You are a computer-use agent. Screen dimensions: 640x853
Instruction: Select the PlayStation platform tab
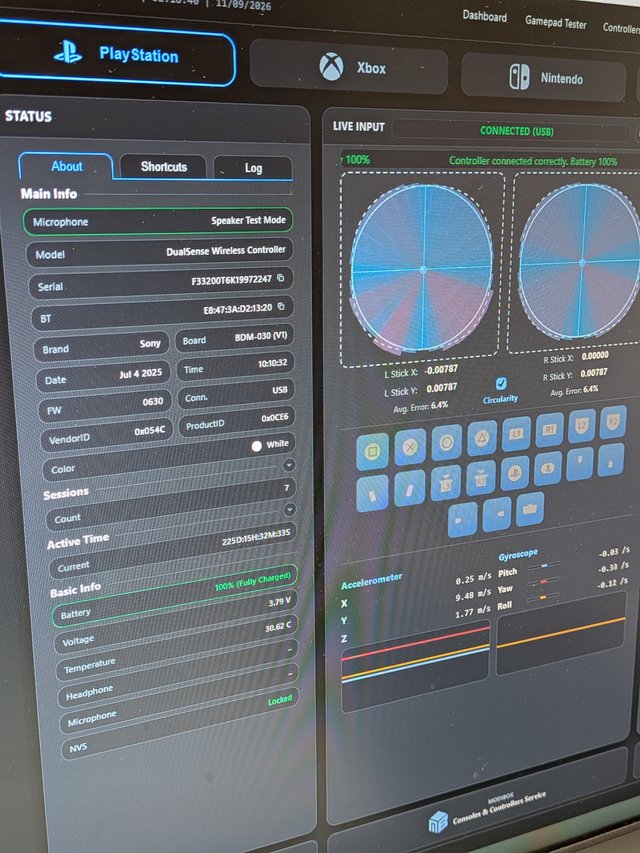[115, 54]
